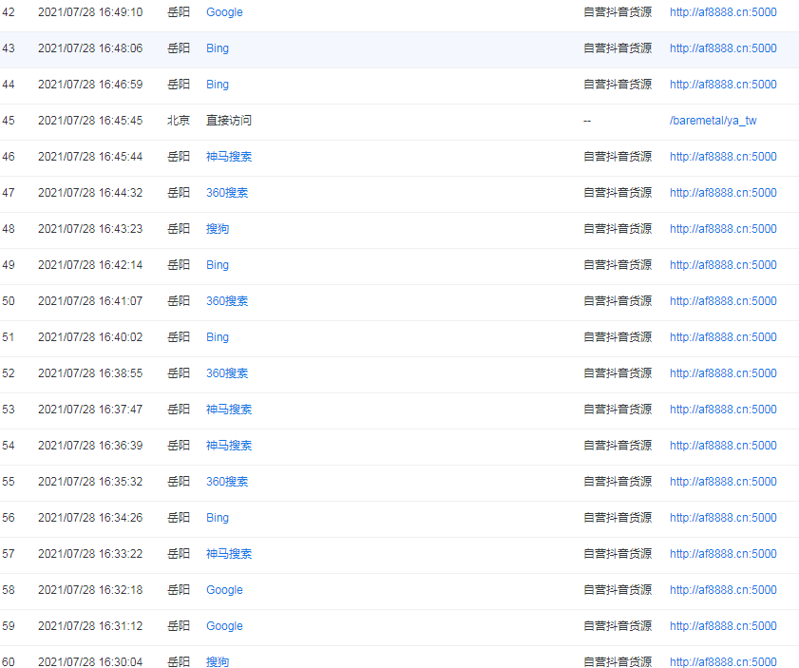Open Bing source link in row 44

coord(218,85)
